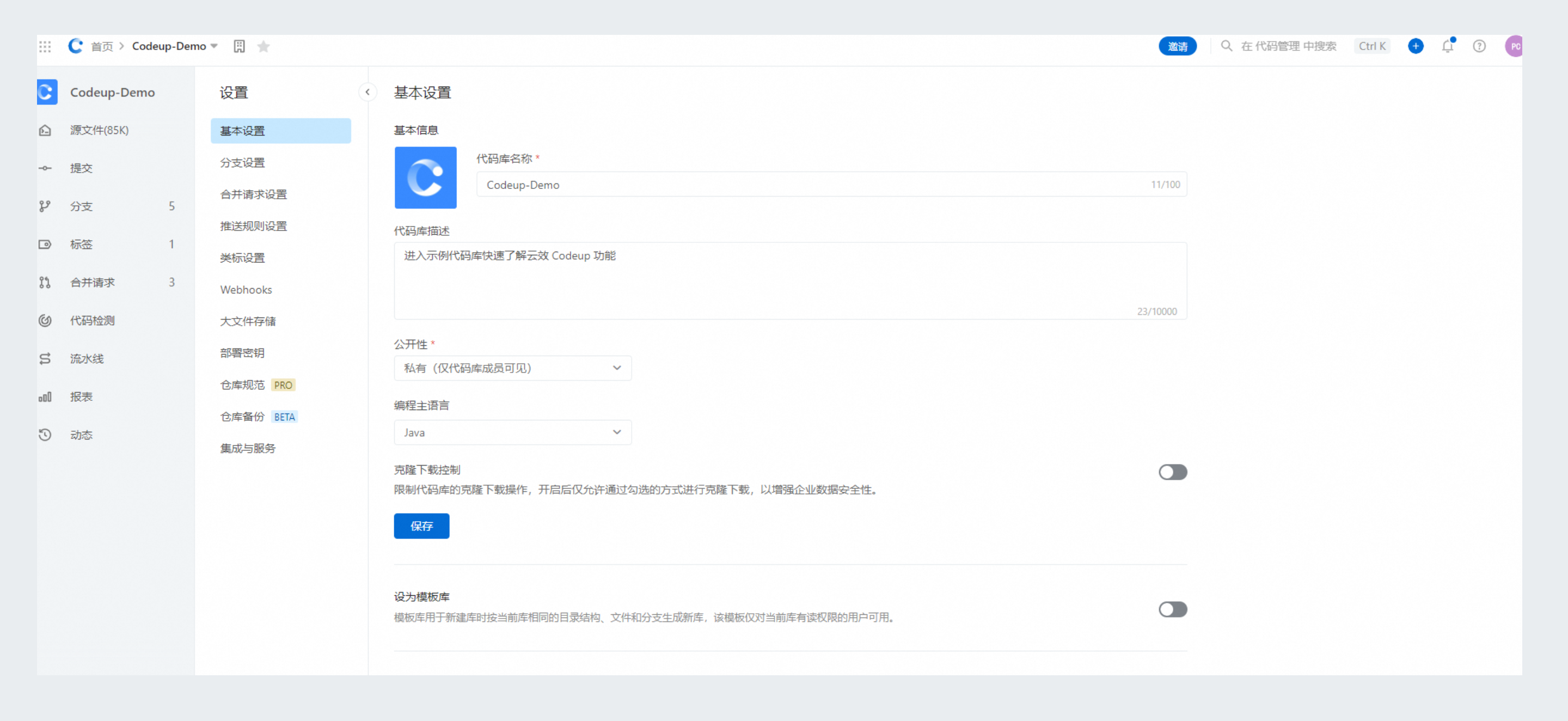Click the blue plus create icon
Viewport: 1568px width, 721px height.
point(1416,46)
